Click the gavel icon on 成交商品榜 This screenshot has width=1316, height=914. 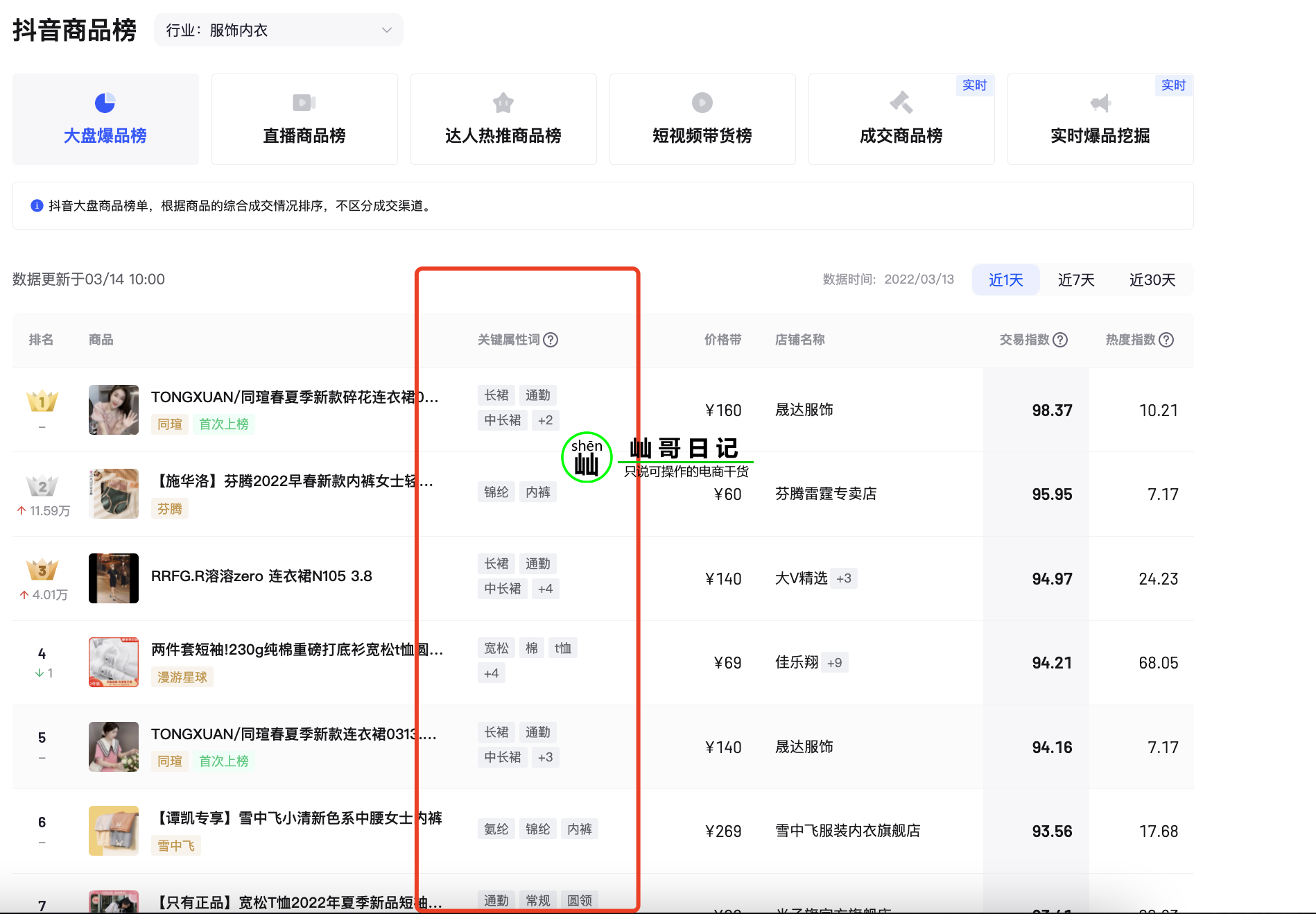[x=901, y=103]
